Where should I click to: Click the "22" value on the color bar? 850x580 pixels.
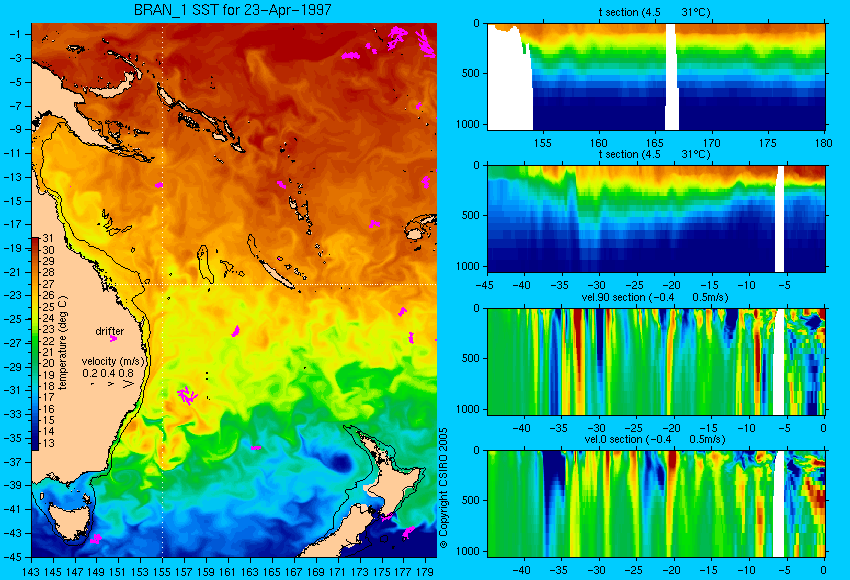point(48,340)
